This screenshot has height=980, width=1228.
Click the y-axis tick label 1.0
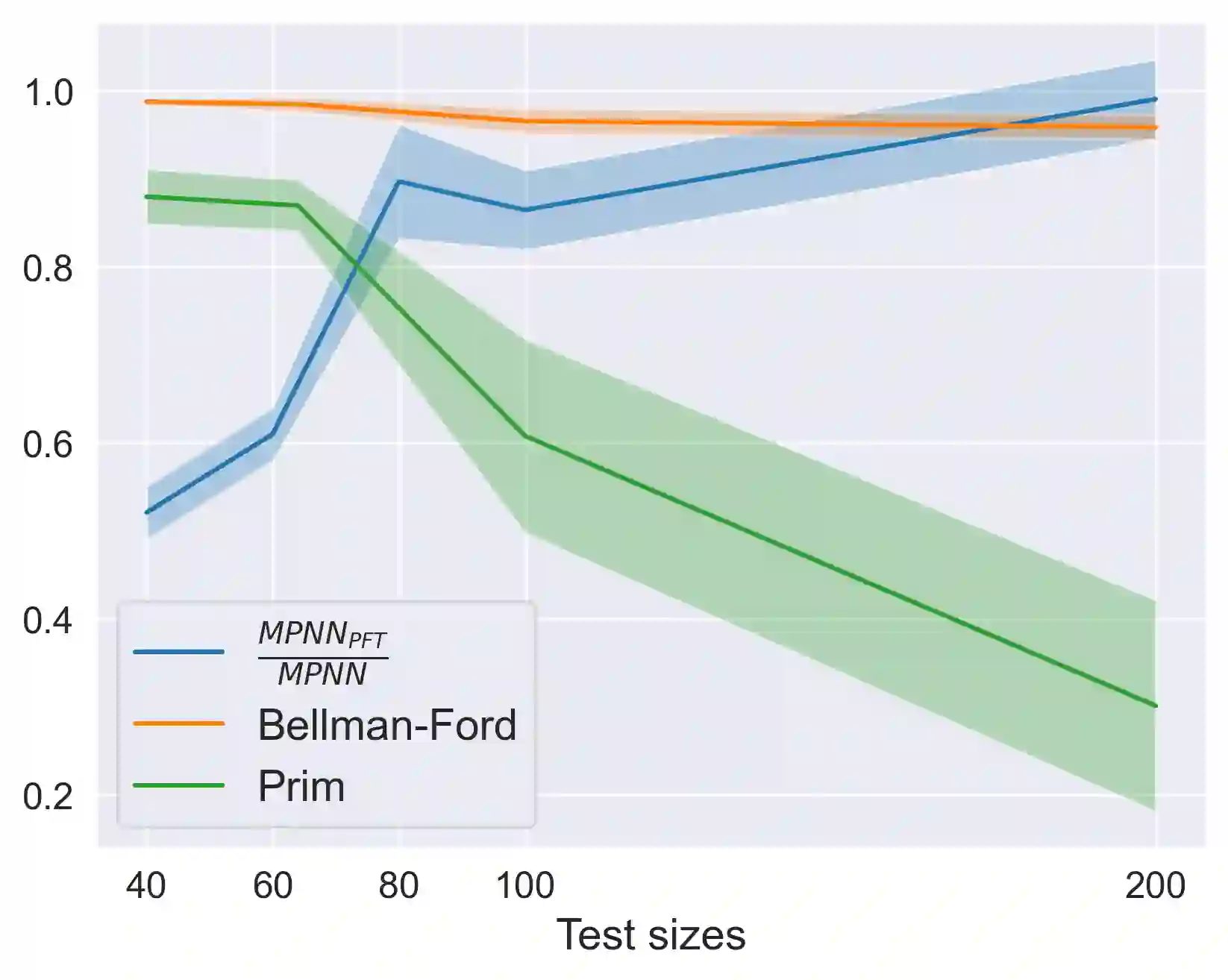[x=48, y=92]
